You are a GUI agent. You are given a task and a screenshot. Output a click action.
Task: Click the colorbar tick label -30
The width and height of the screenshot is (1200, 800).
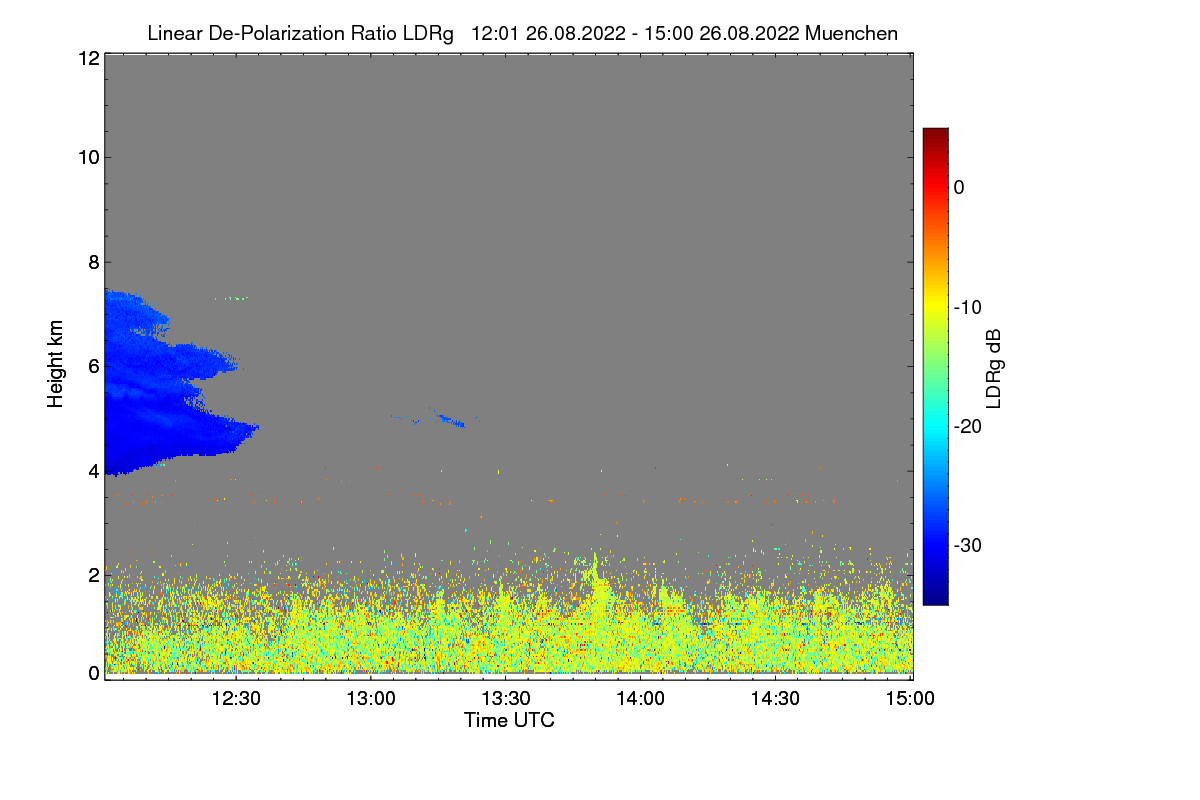[x=968, y=546]
